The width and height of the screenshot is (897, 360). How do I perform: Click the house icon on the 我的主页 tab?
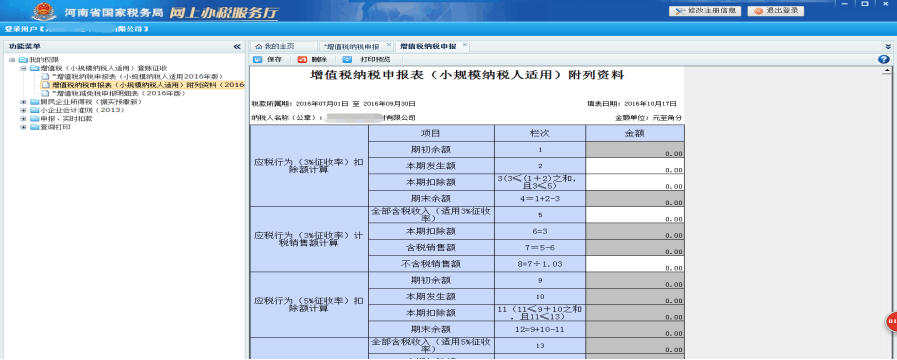(x=259, y=46)
